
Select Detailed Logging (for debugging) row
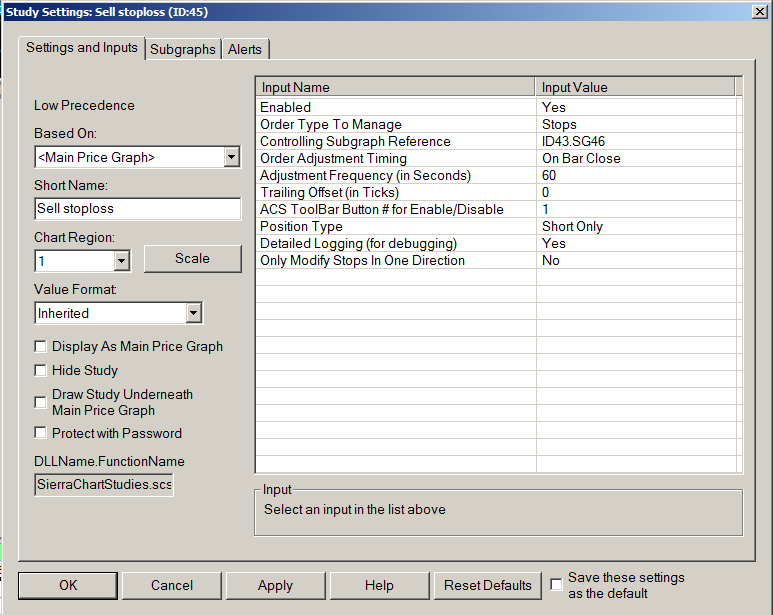pyautogui.click(x=498, y=243)
